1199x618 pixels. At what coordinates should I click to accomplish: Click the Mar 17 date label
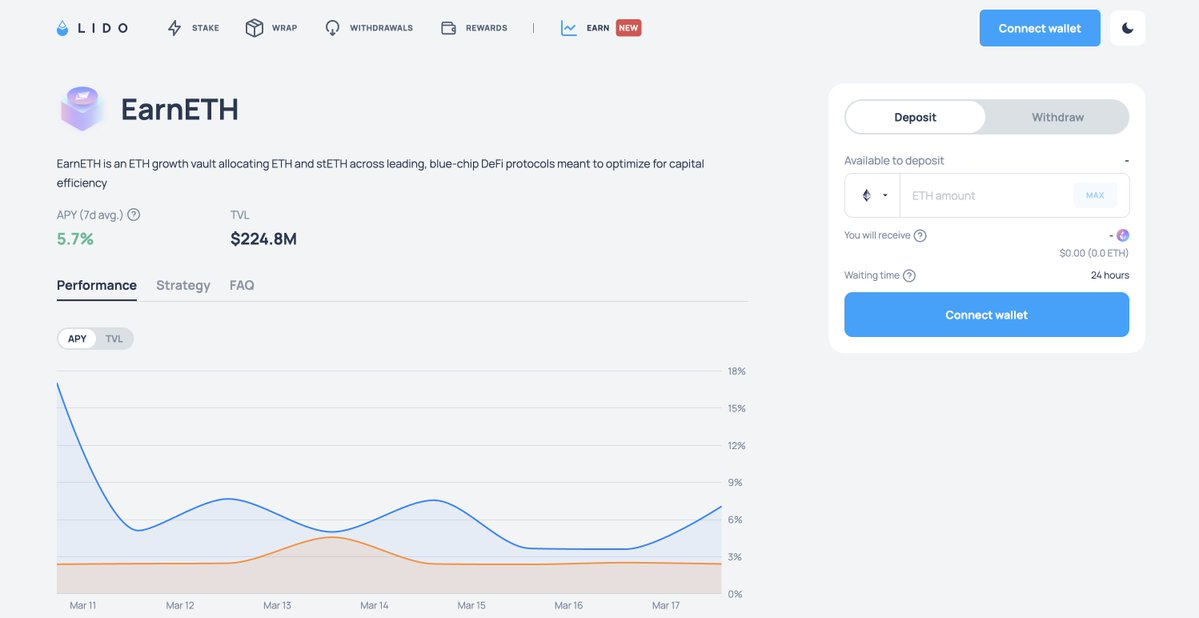[665, 605]
